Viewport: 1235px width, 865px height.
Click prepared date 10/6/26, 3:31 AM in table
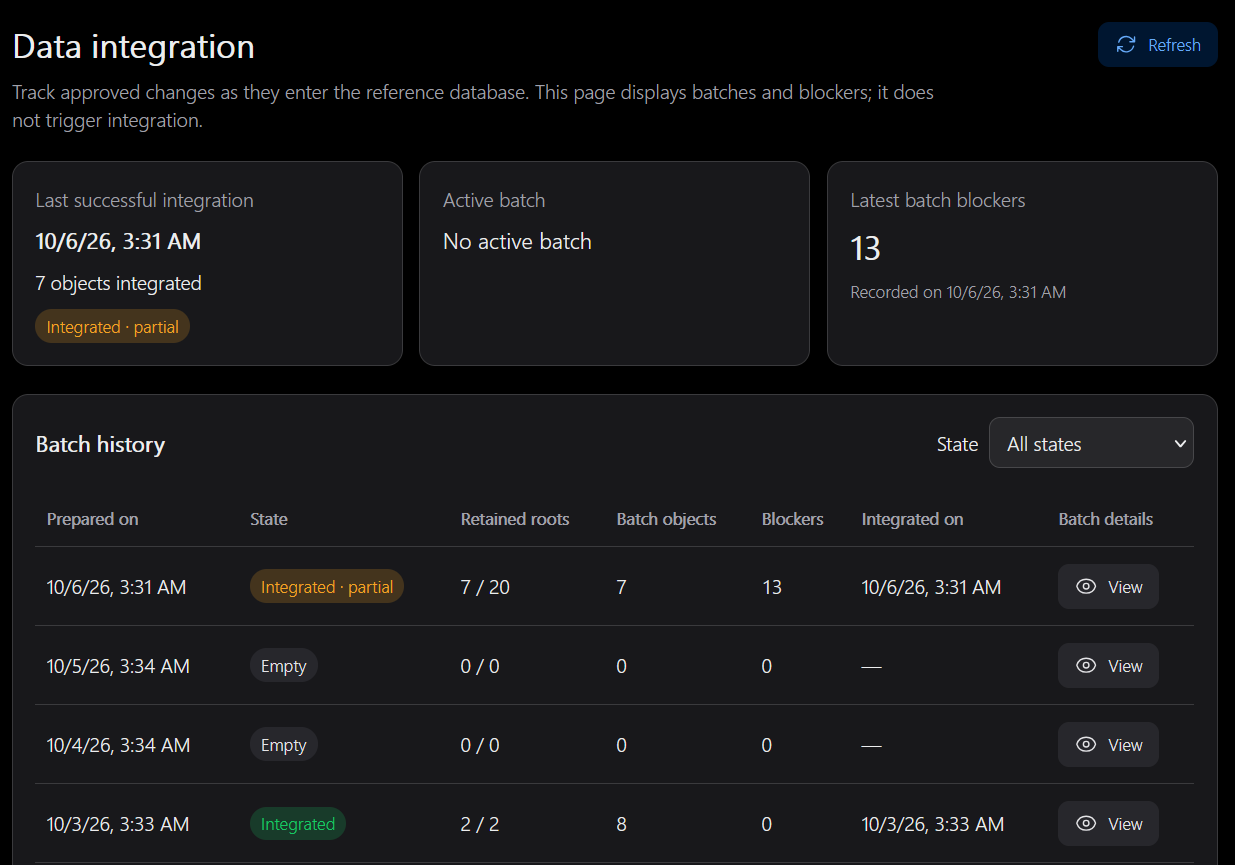click(116, 587)
